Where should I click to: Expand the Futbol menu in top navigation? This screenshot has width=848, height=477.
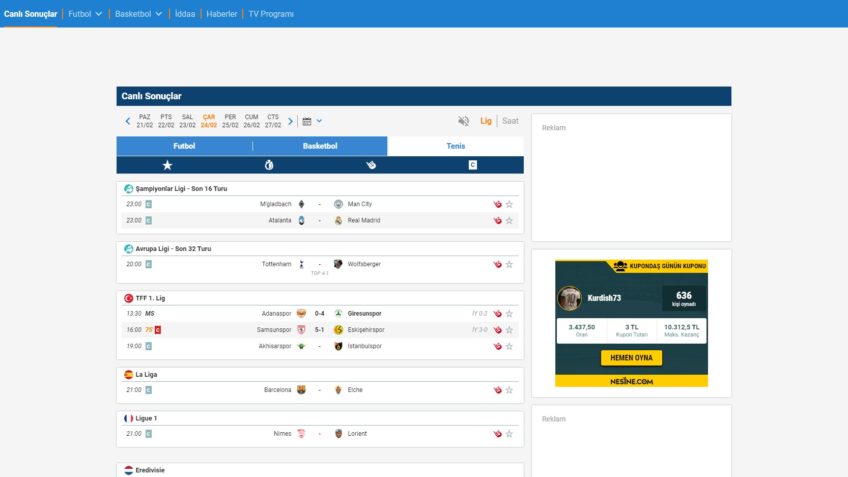coord(85,14)
